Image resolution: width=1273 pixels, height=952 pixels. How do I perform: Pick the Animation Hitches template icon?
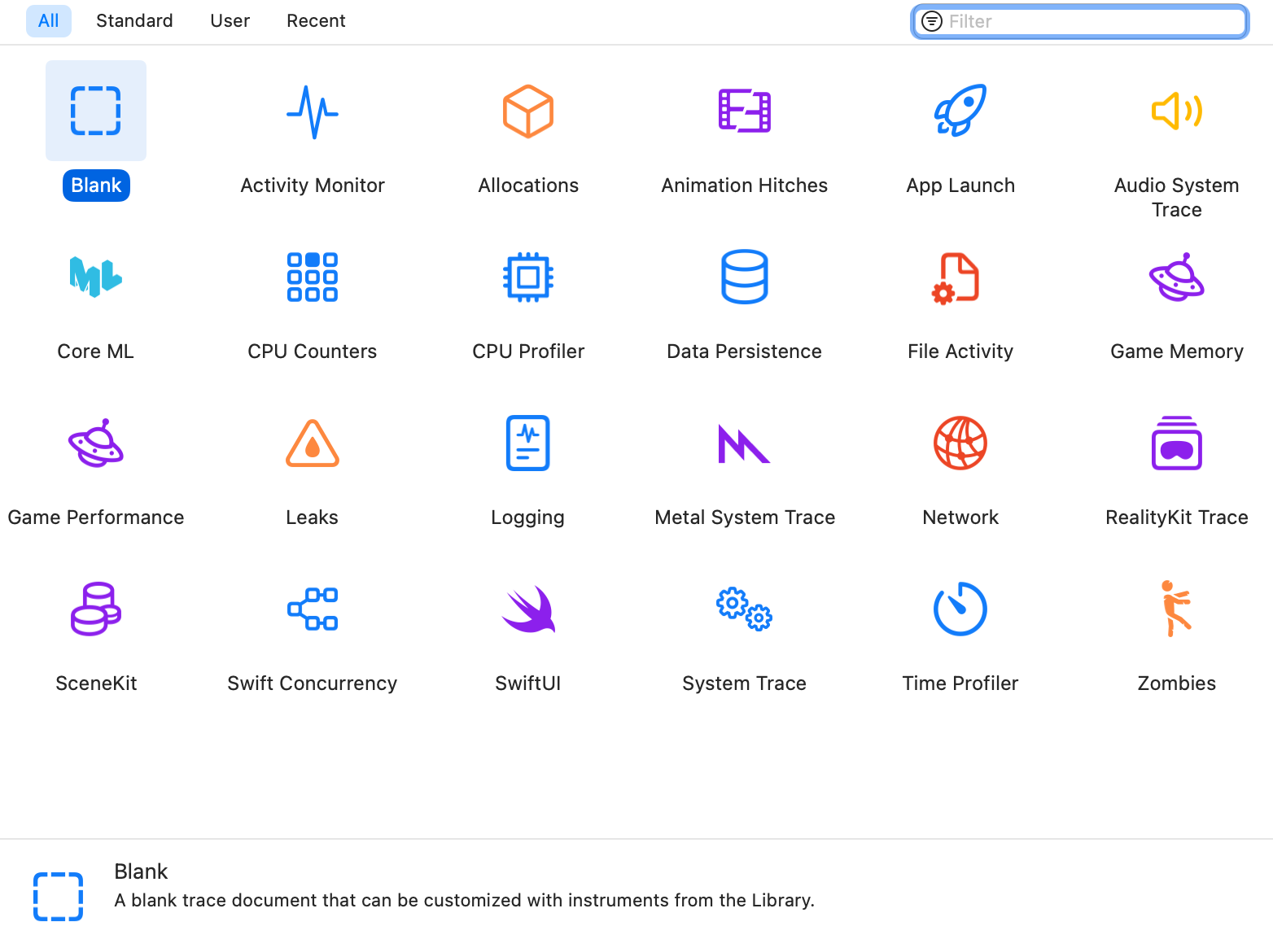[745, 111]
